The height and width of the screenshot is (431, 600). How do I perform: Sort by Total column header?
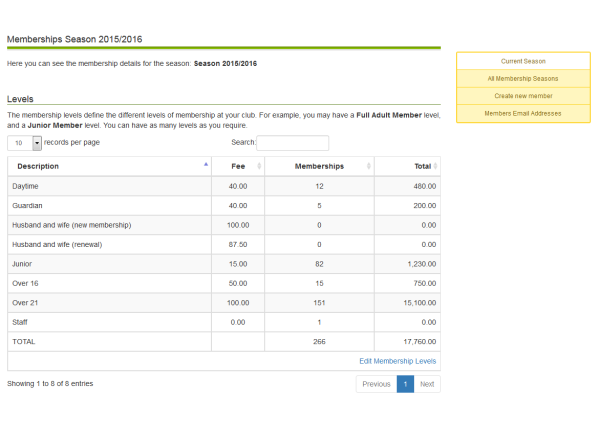click(407, 166)
